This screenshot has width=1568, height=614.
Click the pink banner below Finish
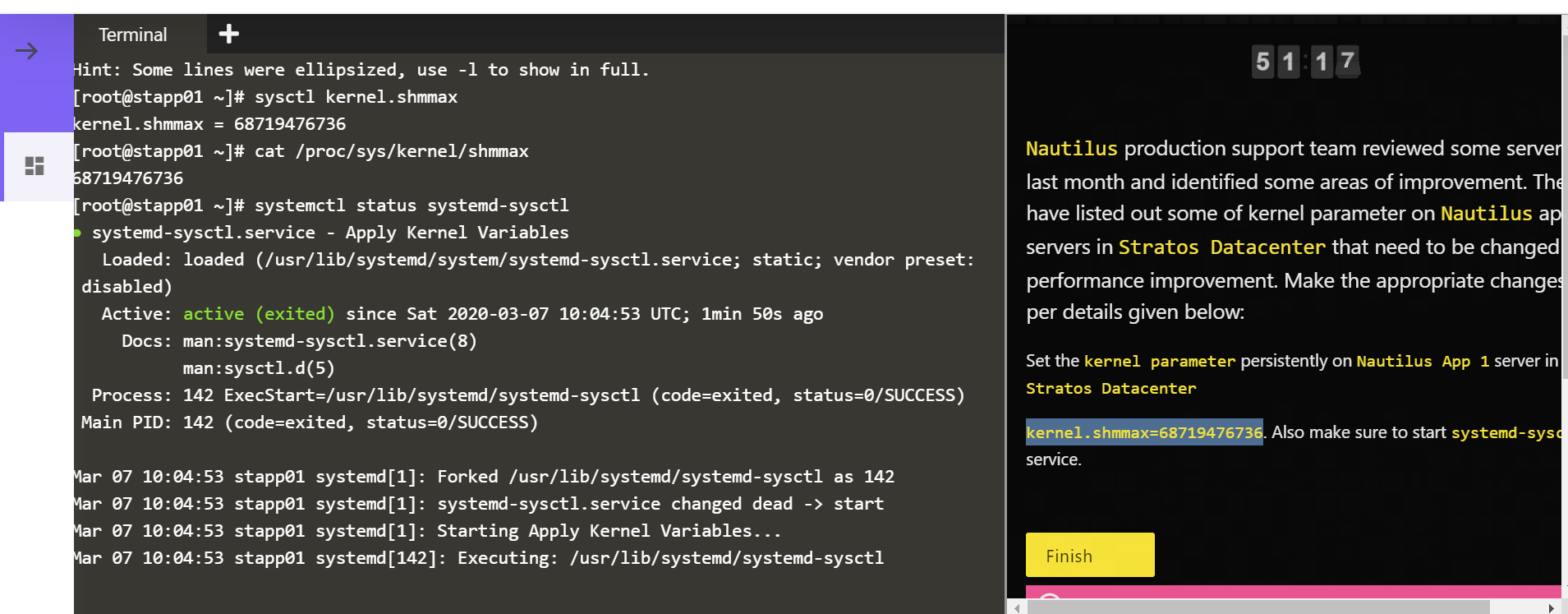coord(1293,592)
